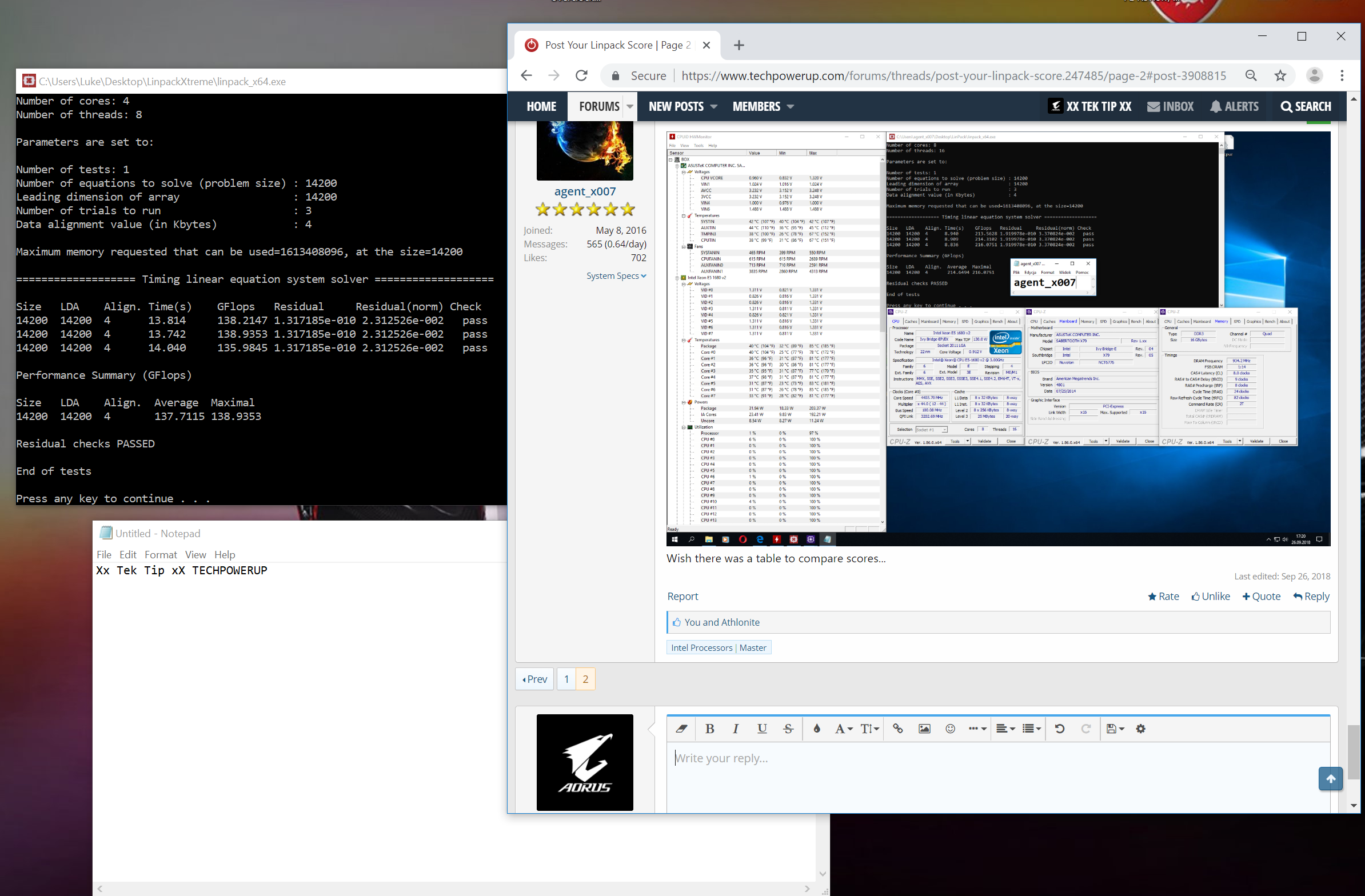Open Notepad Format menu

[x=161, y=554]
